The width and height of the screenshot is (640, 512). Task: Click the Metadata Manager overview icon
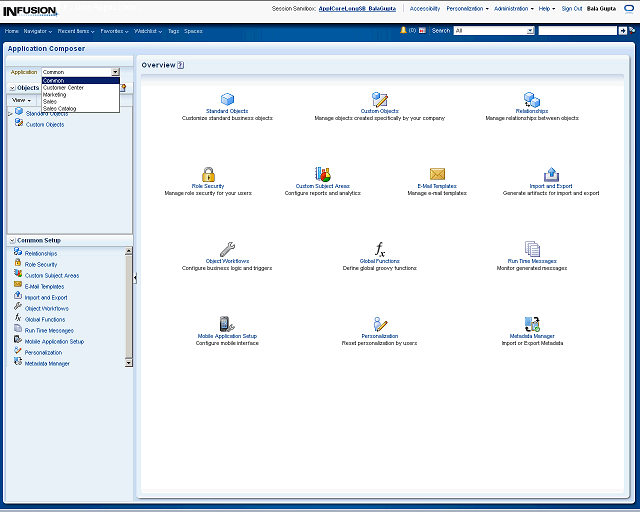532,324
